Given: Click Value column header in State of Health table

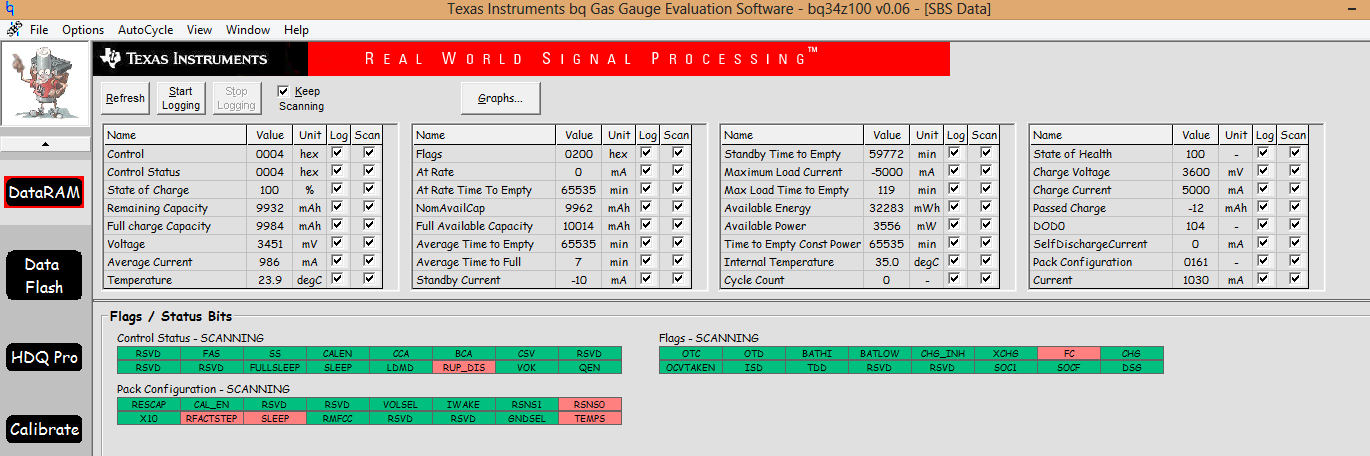Looking at the screenshot, I should 1196,135.
